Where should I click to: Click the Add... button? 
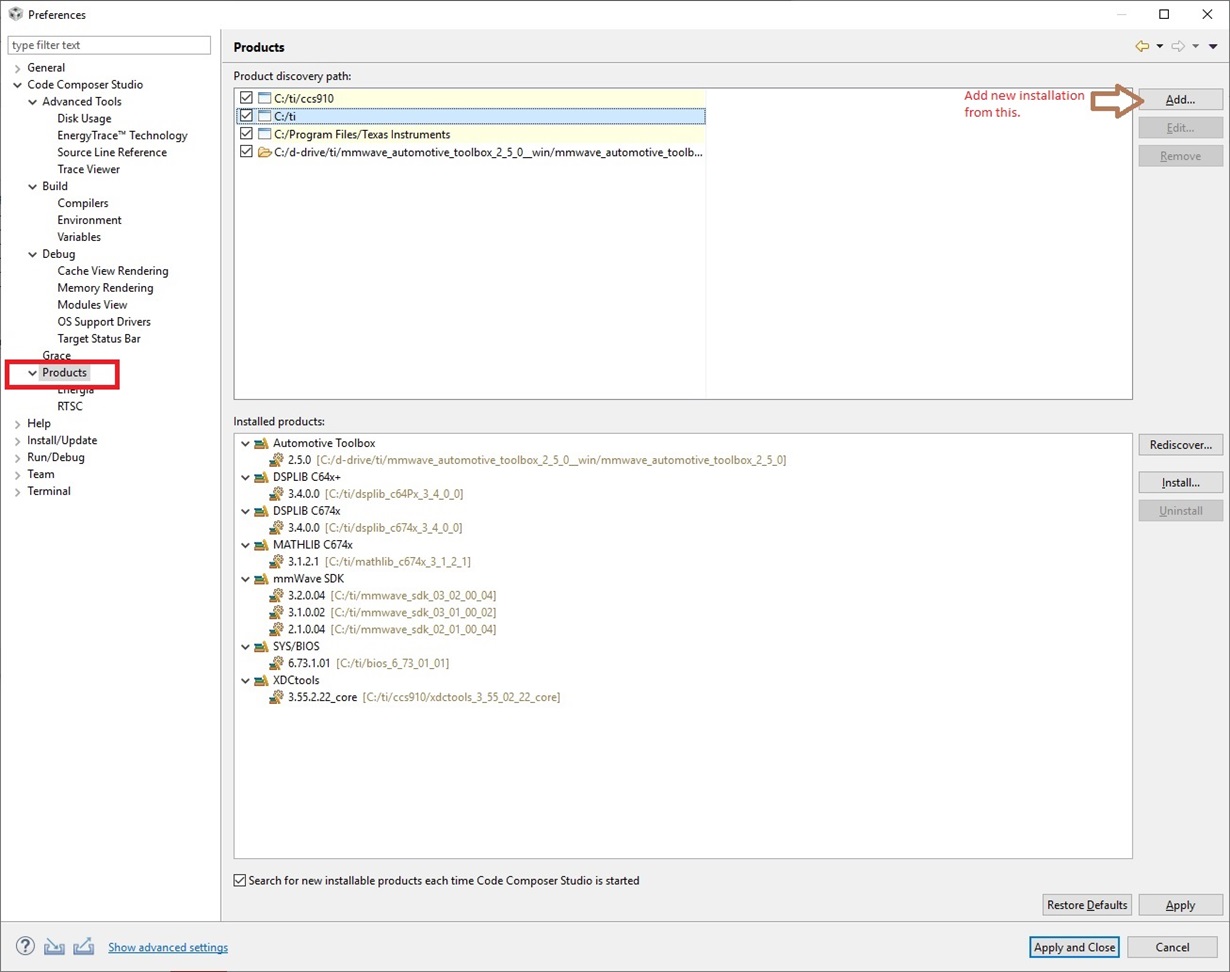coord(1180,100)
